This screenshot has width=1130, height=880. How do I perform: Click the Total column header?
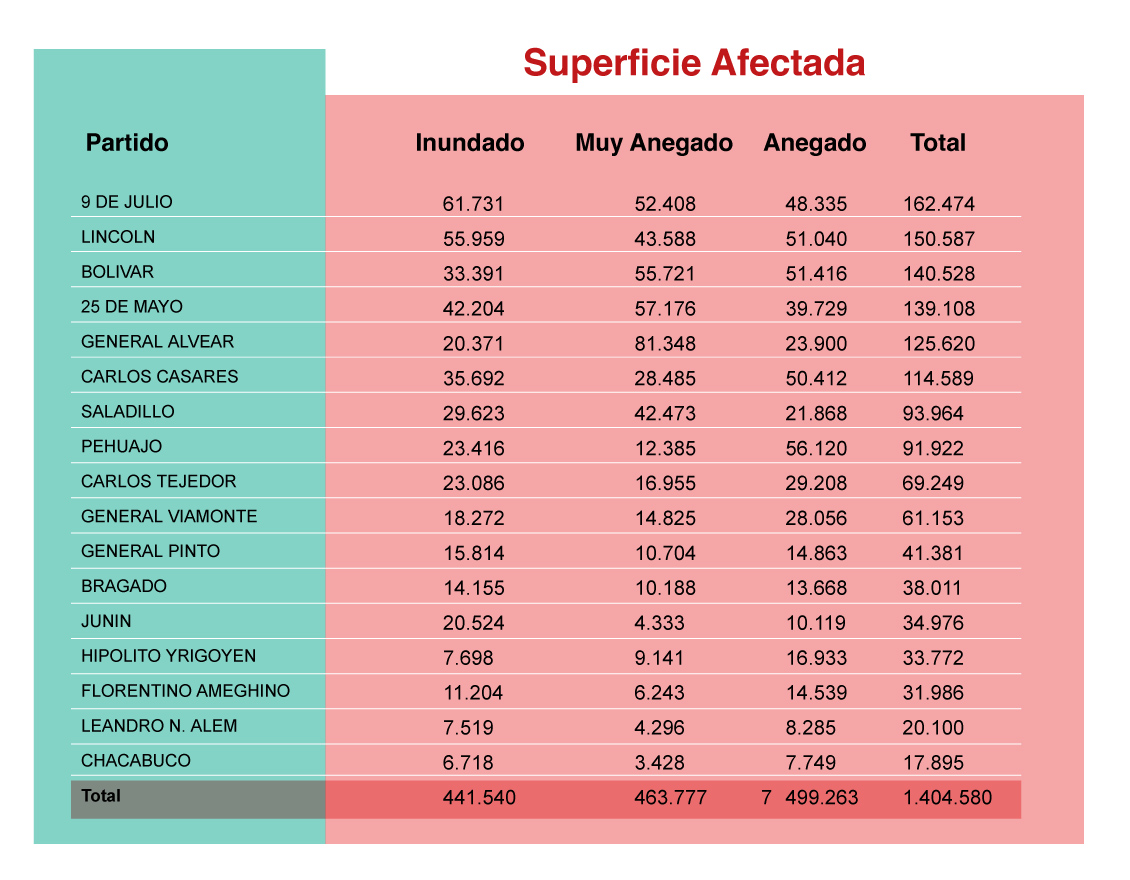click(x=938, y=143)
